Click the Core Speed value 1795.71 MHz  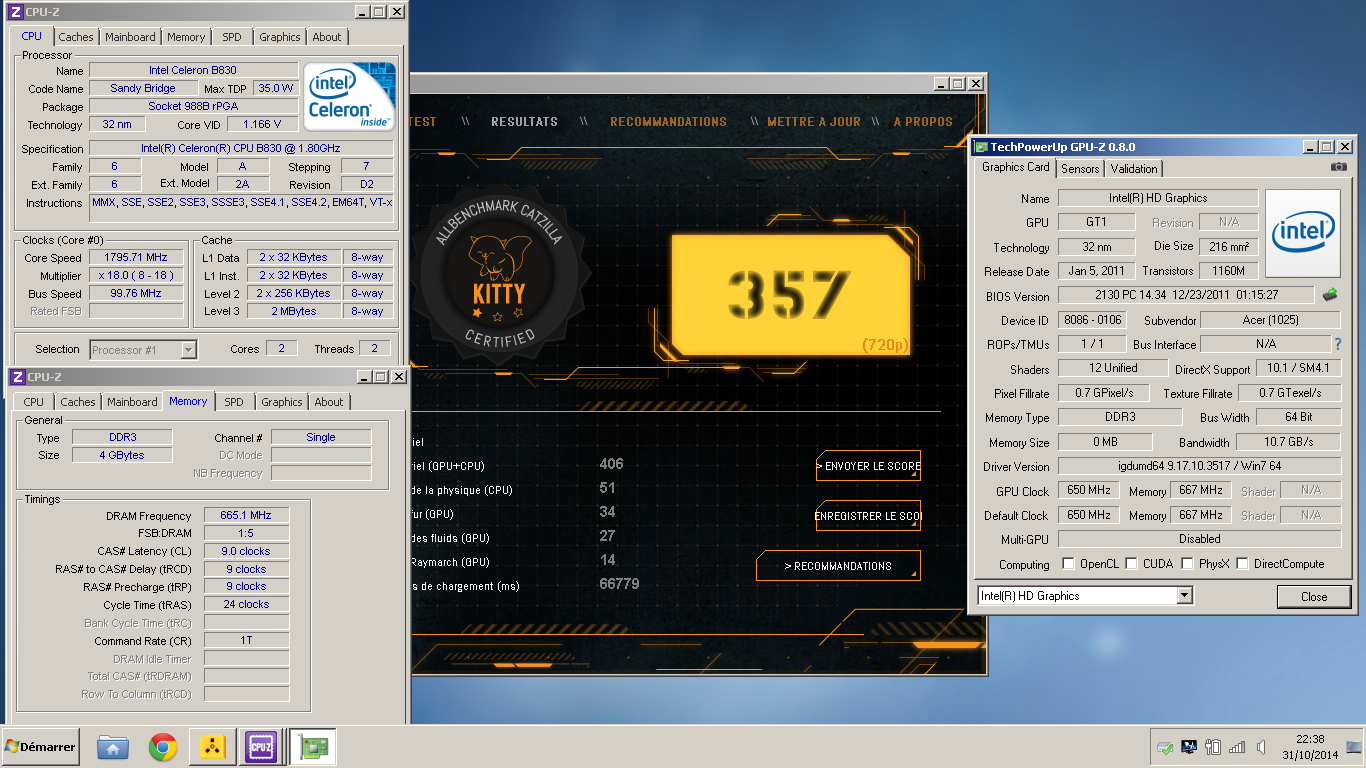(137, 257)
